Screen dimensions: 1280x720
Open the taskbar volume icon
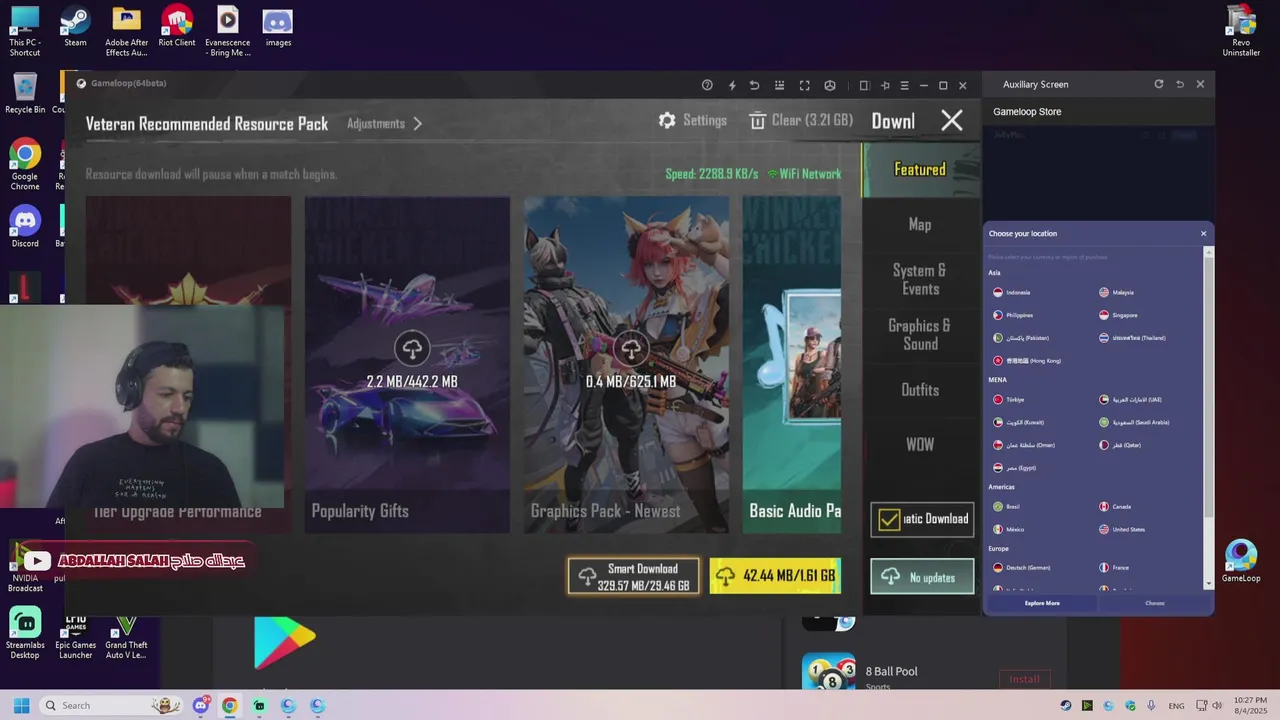1217,705
